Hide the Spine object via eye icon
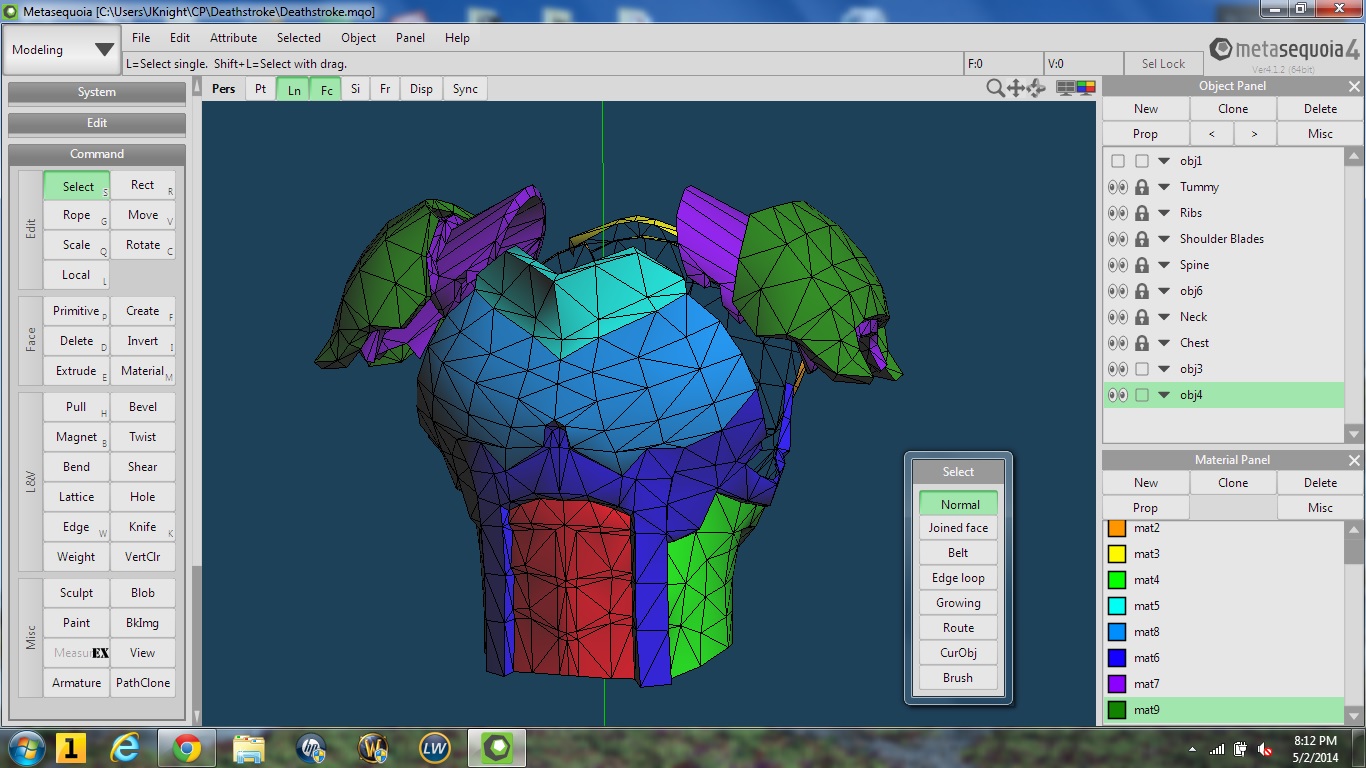1366x768 pixels. point(1118,265)
